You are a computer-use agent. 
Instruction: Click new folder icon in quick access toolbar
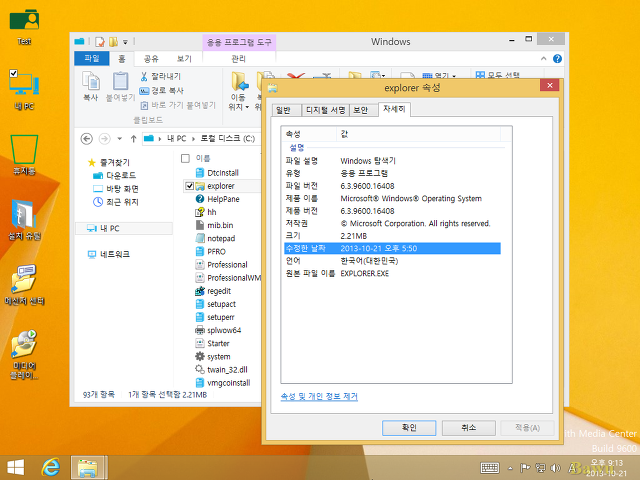113,42
